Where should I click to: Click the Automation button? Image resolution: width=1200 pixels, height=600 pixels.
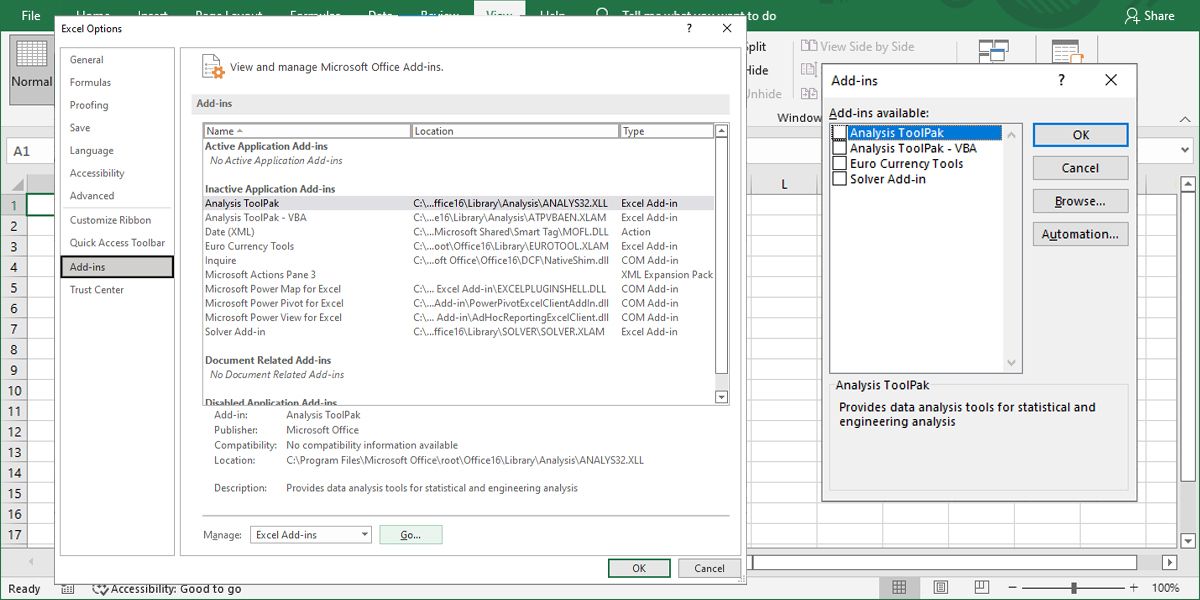[x=1080, y=233]
